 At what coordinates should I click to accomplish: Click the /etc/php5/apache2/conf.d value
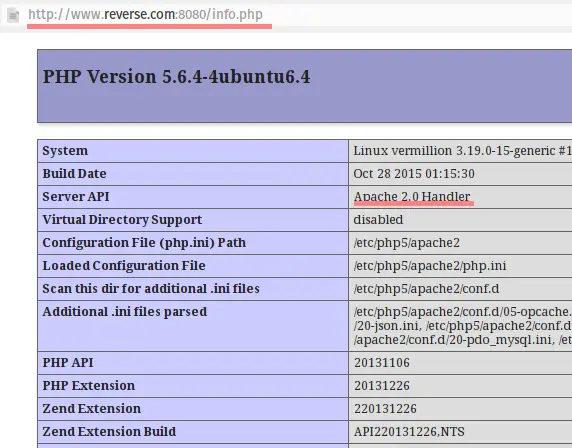point(426,289)
